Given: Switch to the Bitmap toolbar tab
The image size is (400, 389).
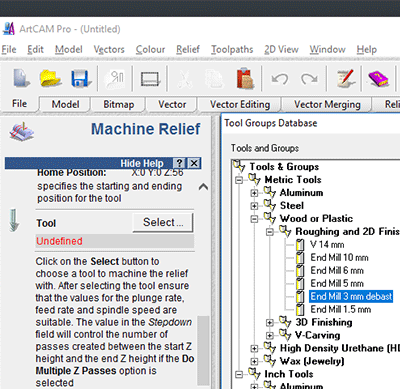Looking at the screenshot, I should [119, 104].
